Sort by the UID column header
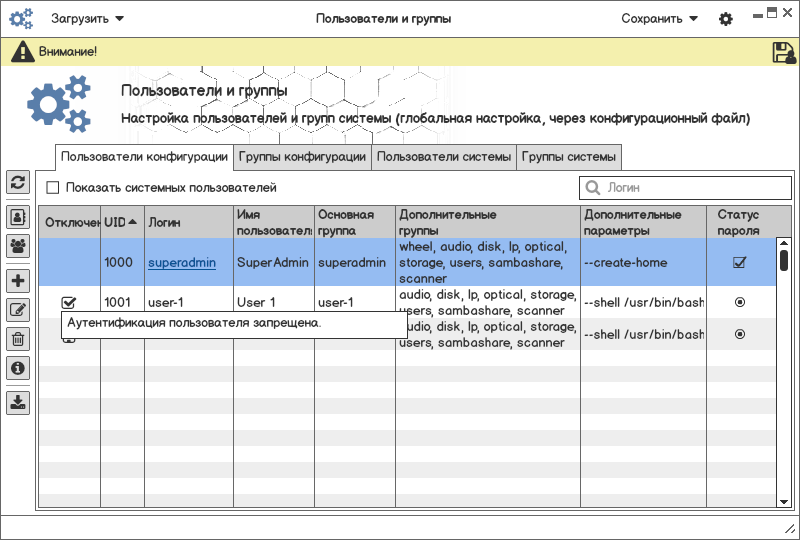The width and height of the screenshot is (800, 540). (x=121, y=222)
